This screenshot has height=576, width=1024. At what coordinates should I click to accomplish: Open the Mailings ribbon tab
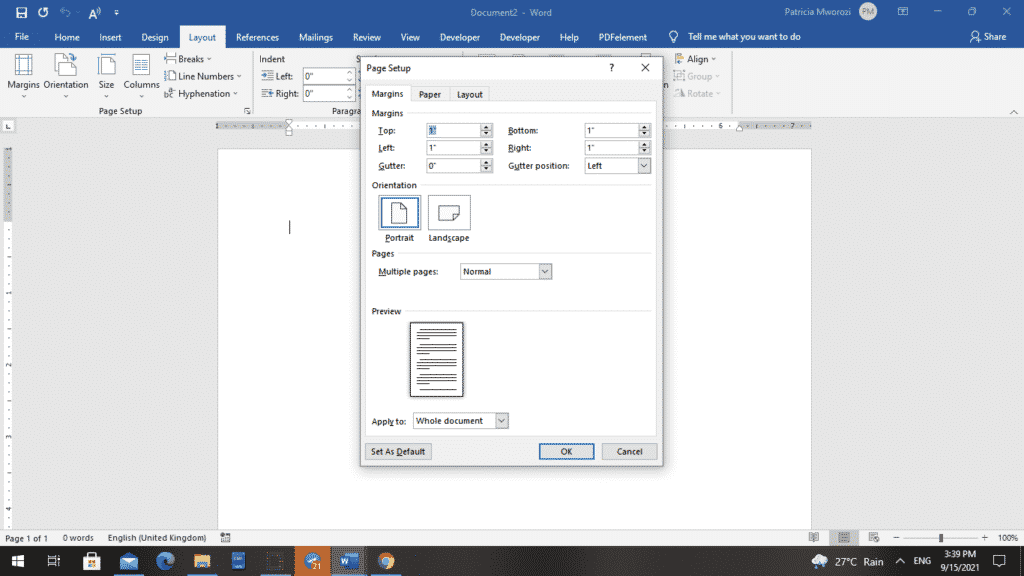point(315,36)
